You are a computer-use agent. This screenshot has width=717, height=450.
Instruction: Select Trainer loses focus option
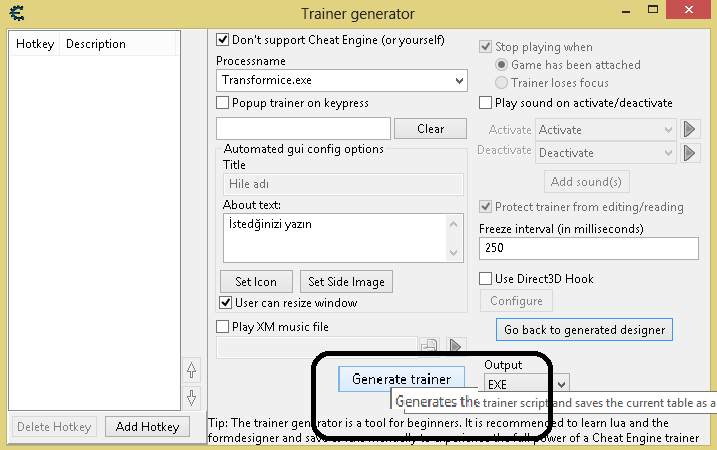501,83
